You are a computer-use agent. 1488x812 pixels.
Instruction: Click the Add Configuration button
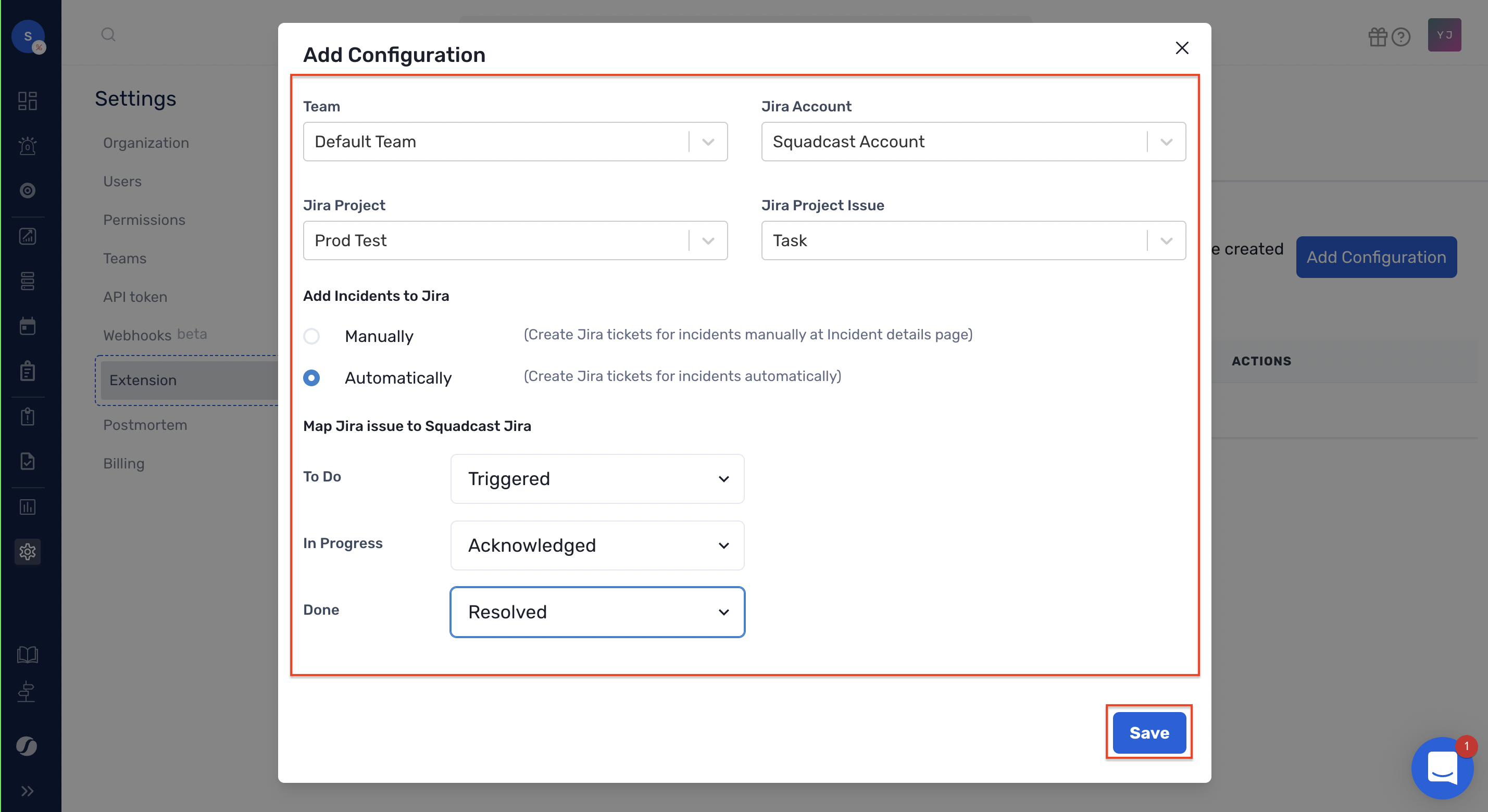click(x=1377, y=257)
